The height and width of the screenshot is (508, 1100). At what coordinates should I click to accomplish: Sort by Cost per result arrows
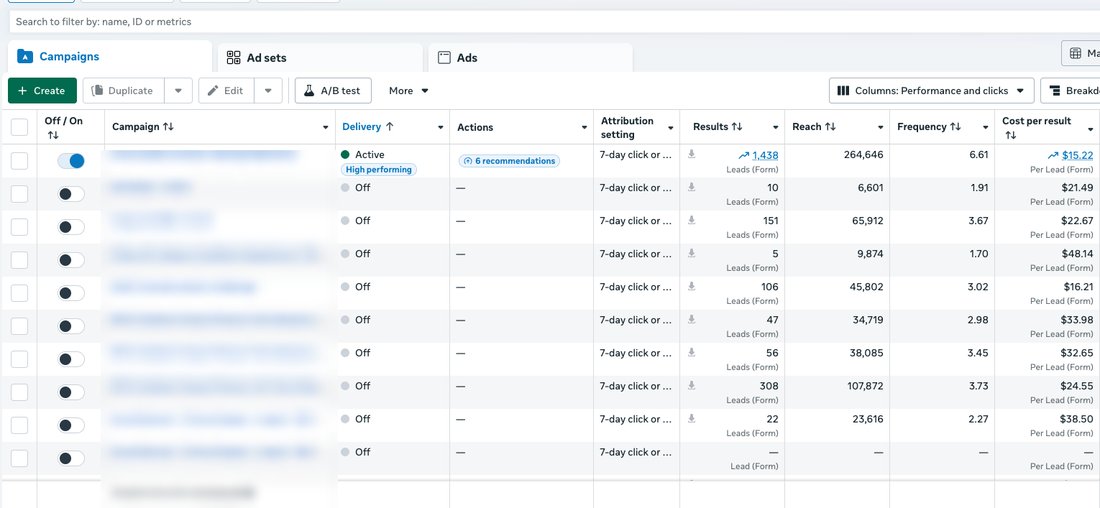pos(1011,135)
